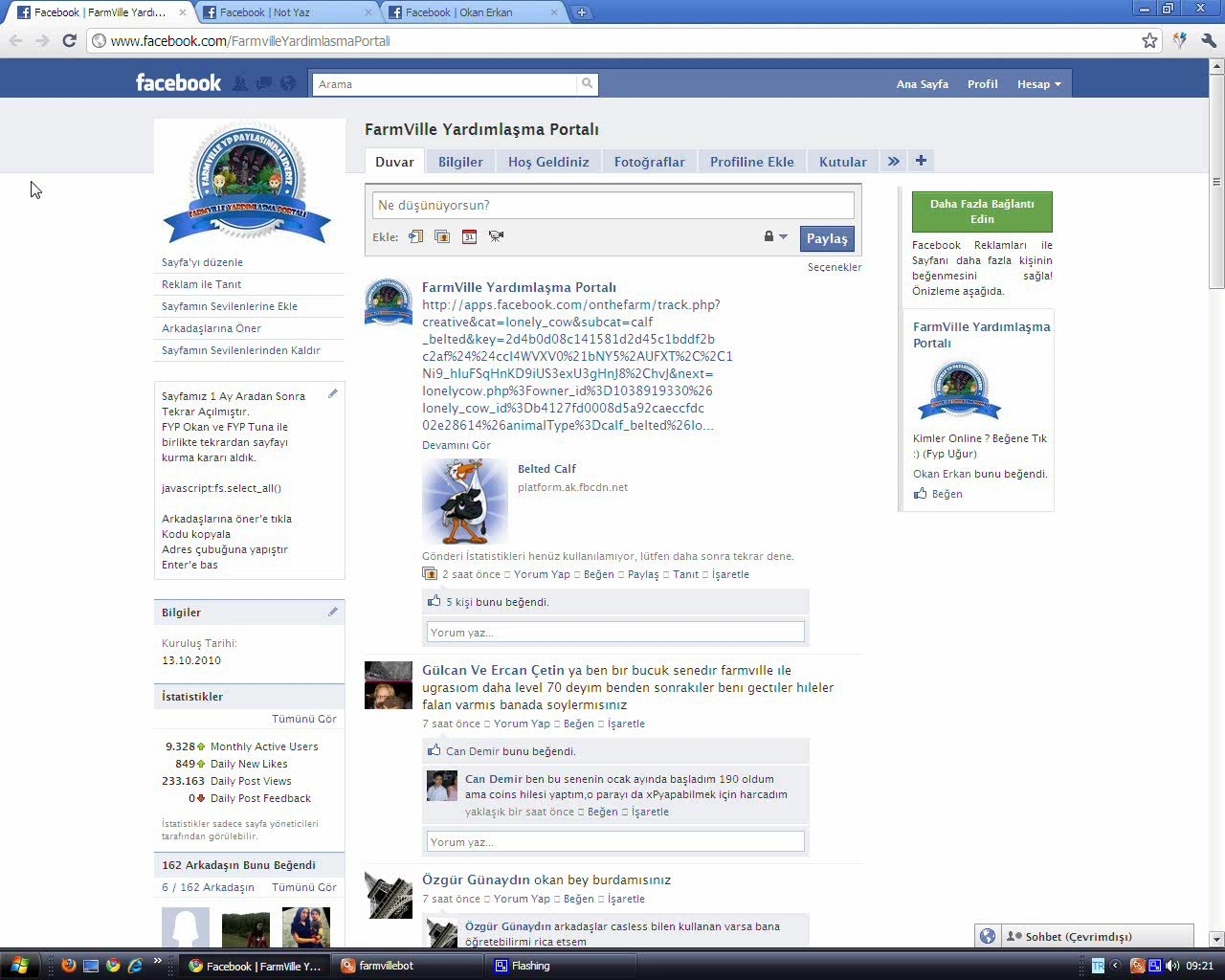Screen dimensions: 1225x980
Task: Open the Belted Calf link title
Action: click(546, 469)
